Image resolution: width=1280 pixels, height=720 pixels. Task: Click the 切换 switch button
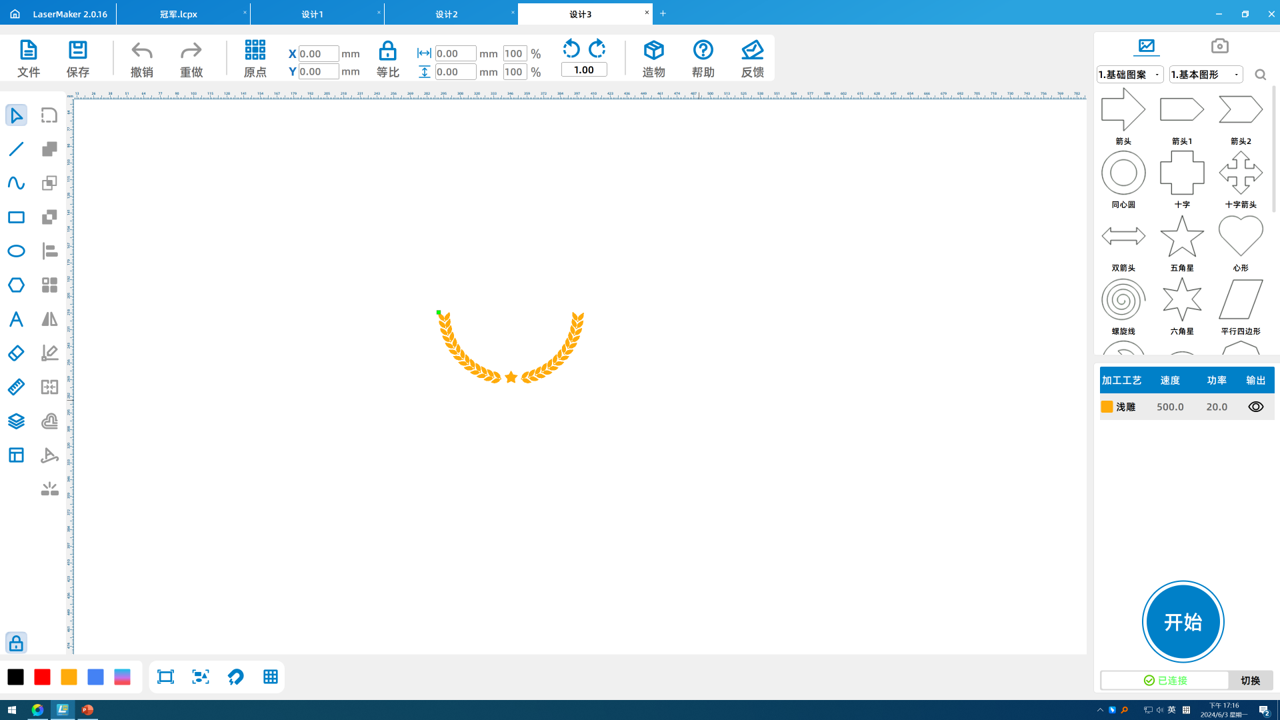(x=1250, y=680)
